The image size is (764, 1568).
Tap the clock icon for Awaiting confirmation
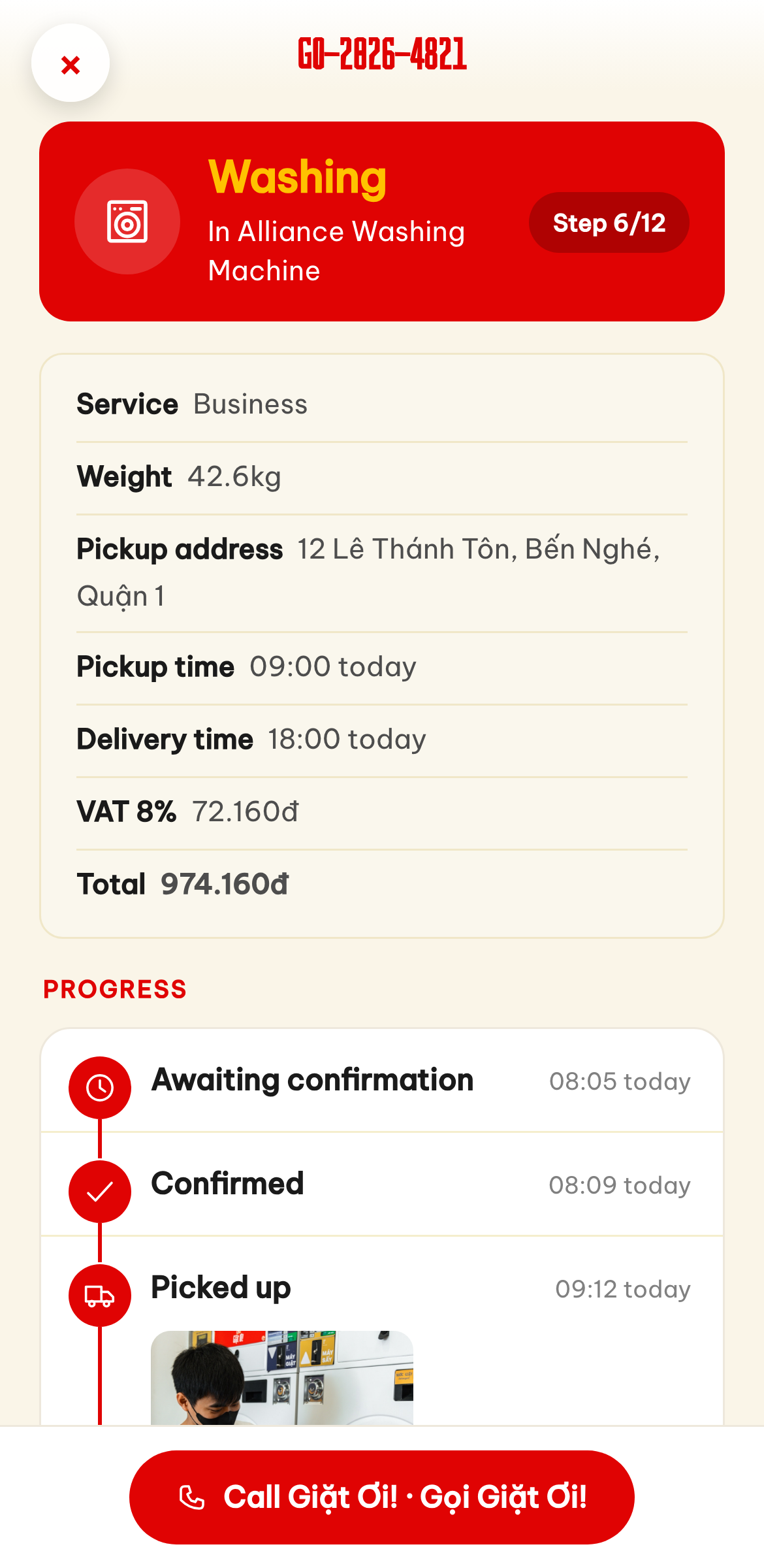(100, 1088)
